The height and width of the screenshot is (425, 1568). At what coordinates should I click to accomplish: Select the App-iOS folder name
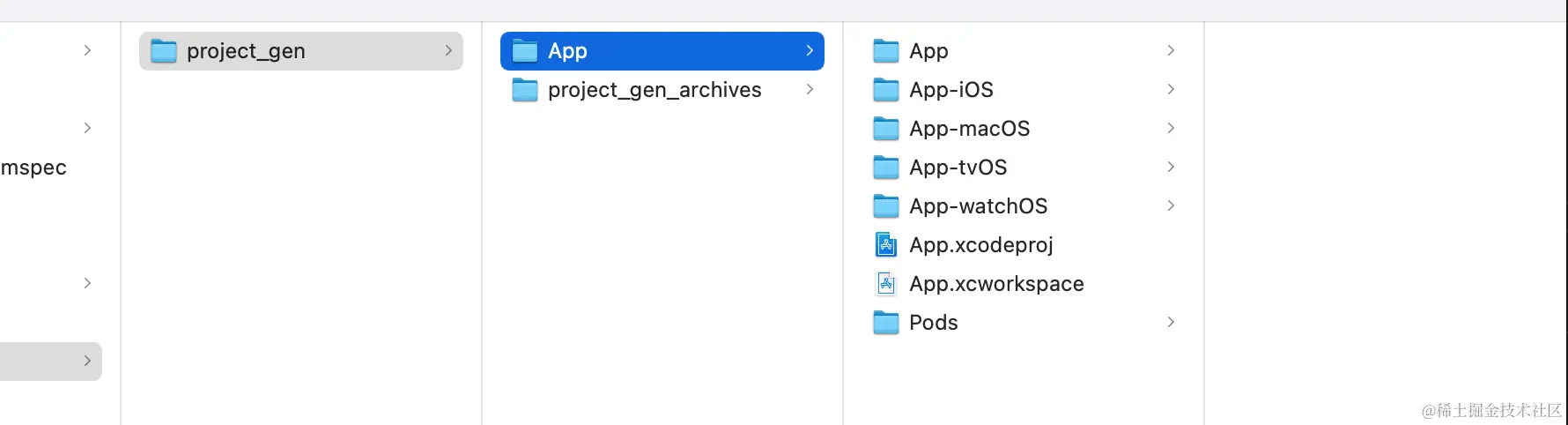tap(951, 90)
